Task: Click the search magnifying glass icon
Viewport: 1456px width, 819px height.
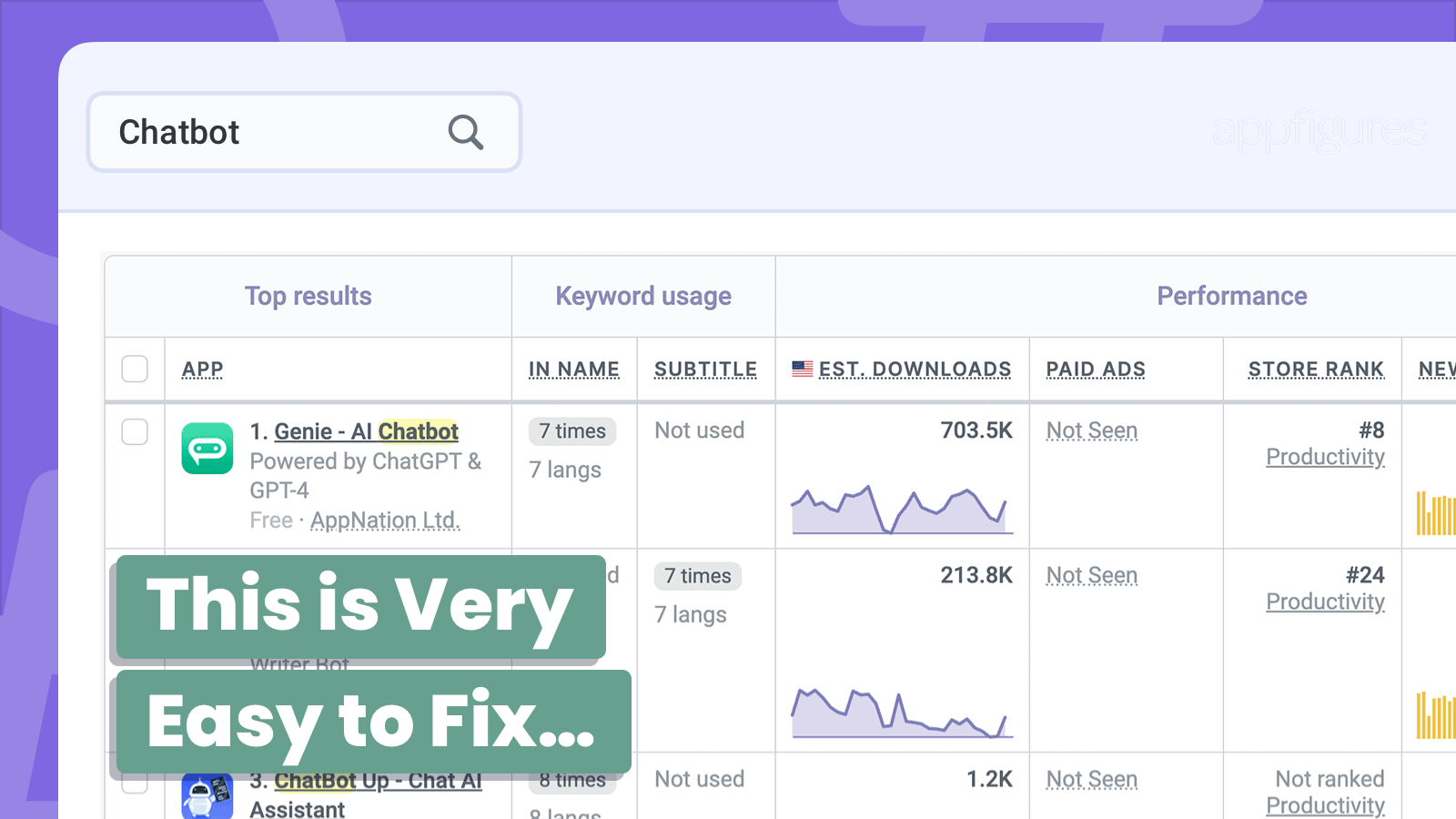Action: [x=466, y=133]
